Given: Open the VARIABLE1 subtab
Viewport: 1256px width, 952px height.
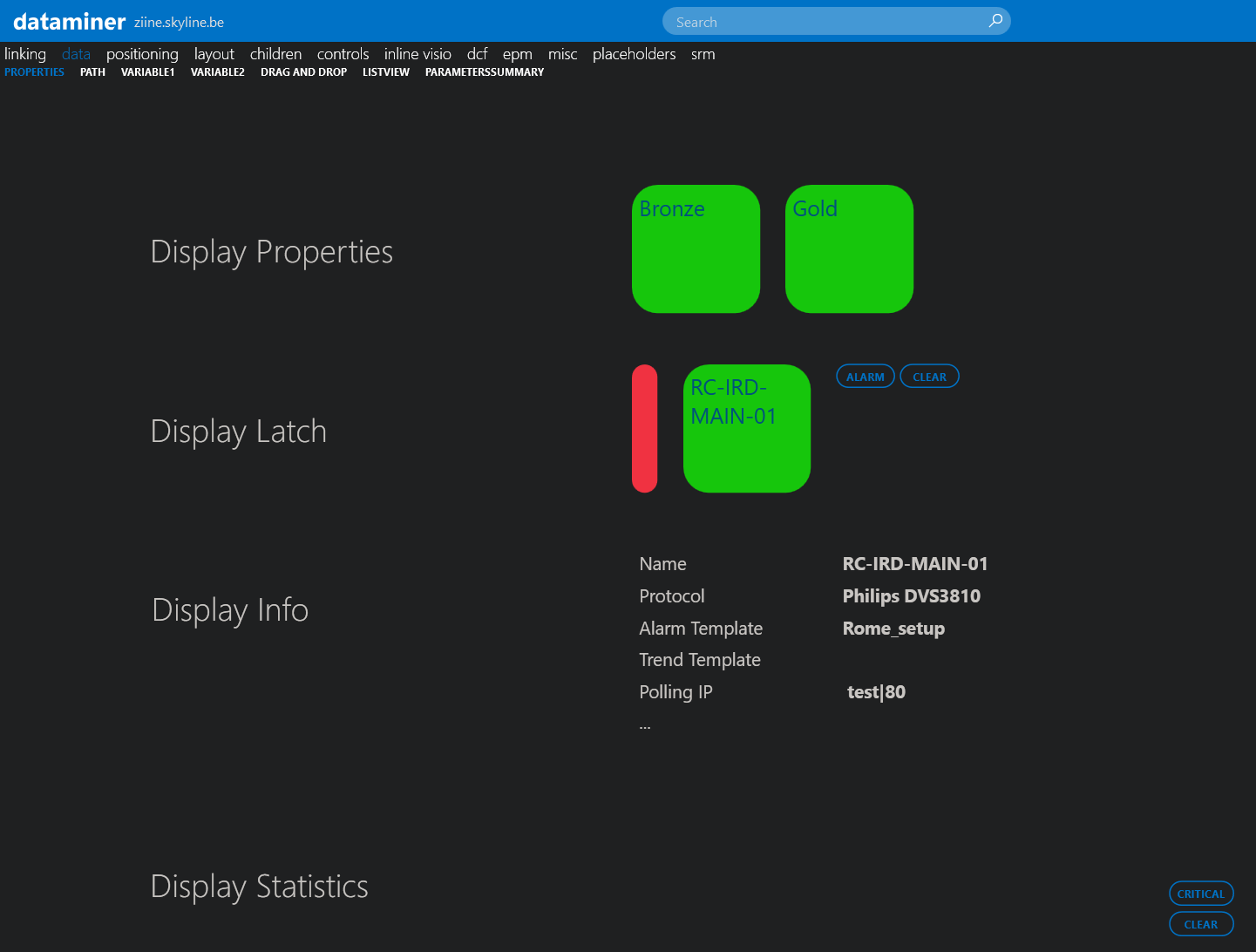Looking at the screenshot, I should click(x=147, y=72).
